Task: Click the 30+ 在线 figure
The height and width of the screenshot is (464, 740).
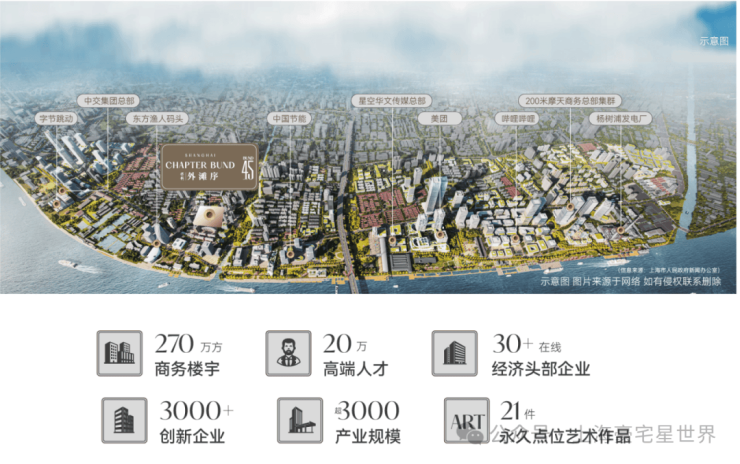Action: 527,344
